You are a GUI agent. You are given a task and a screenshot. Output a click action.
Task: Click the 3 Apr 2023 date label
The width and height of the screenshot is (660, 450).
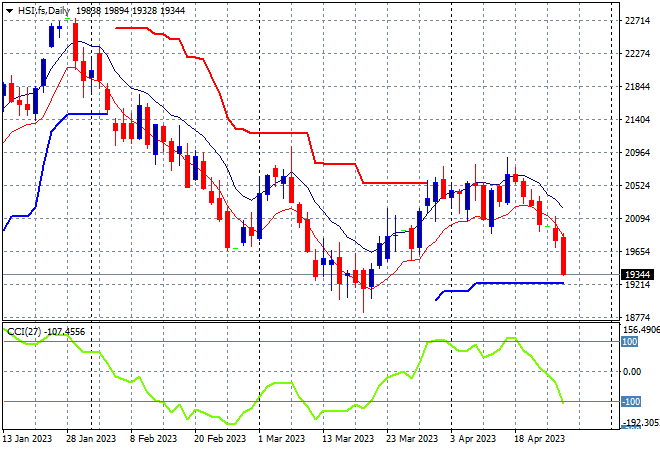[473, 439]
